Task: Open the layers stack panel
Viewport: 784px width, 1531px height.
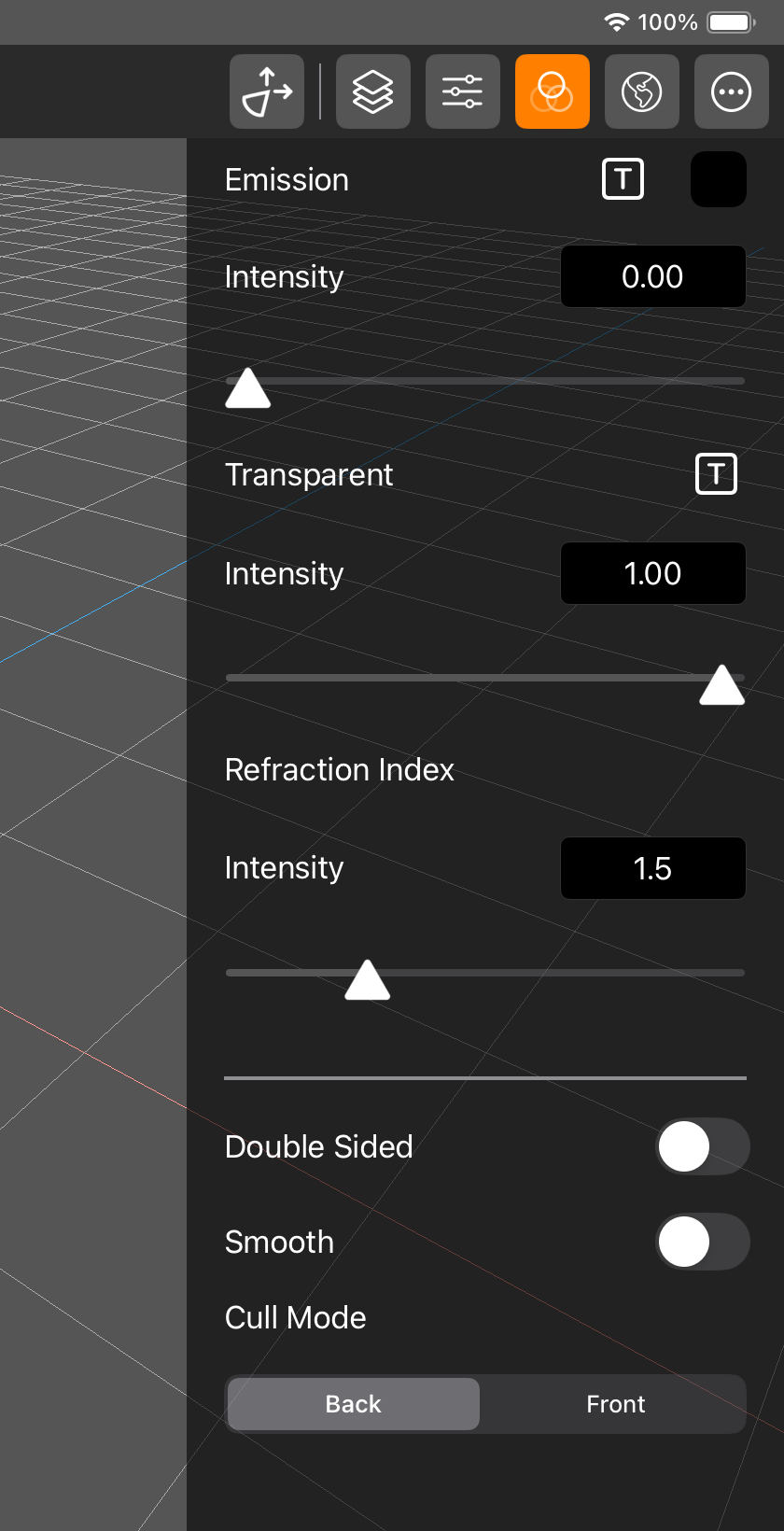Action: coord(373,91)
